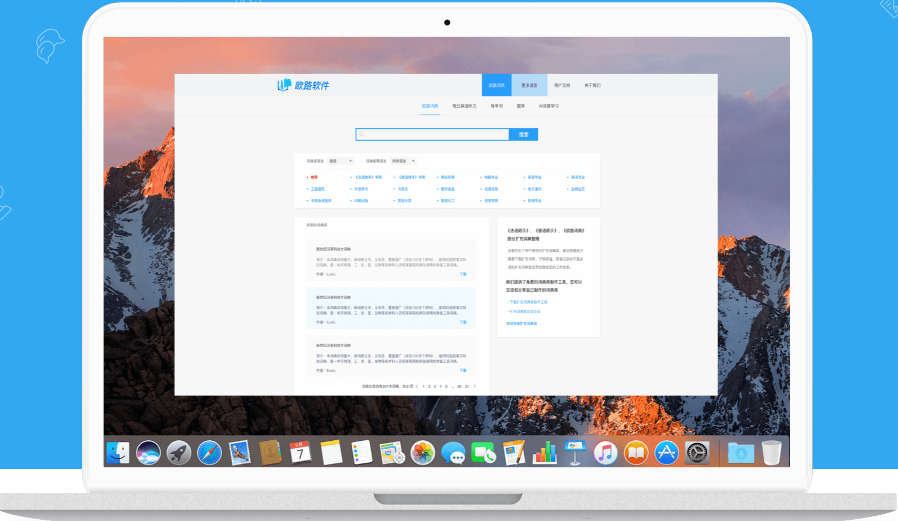
Task: Open iTunes from the dock
Action: tap(605, 452)
